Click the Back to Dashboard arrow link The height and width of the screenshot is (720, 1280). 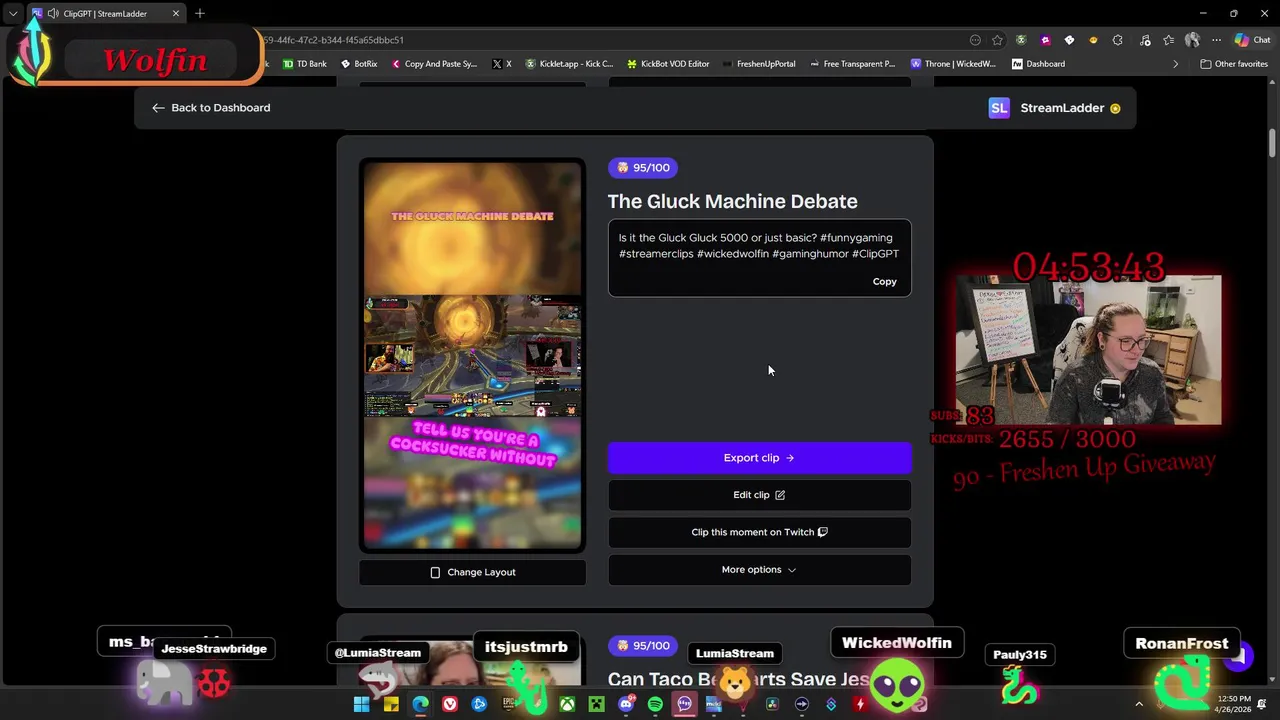click(x=211, y=107)
